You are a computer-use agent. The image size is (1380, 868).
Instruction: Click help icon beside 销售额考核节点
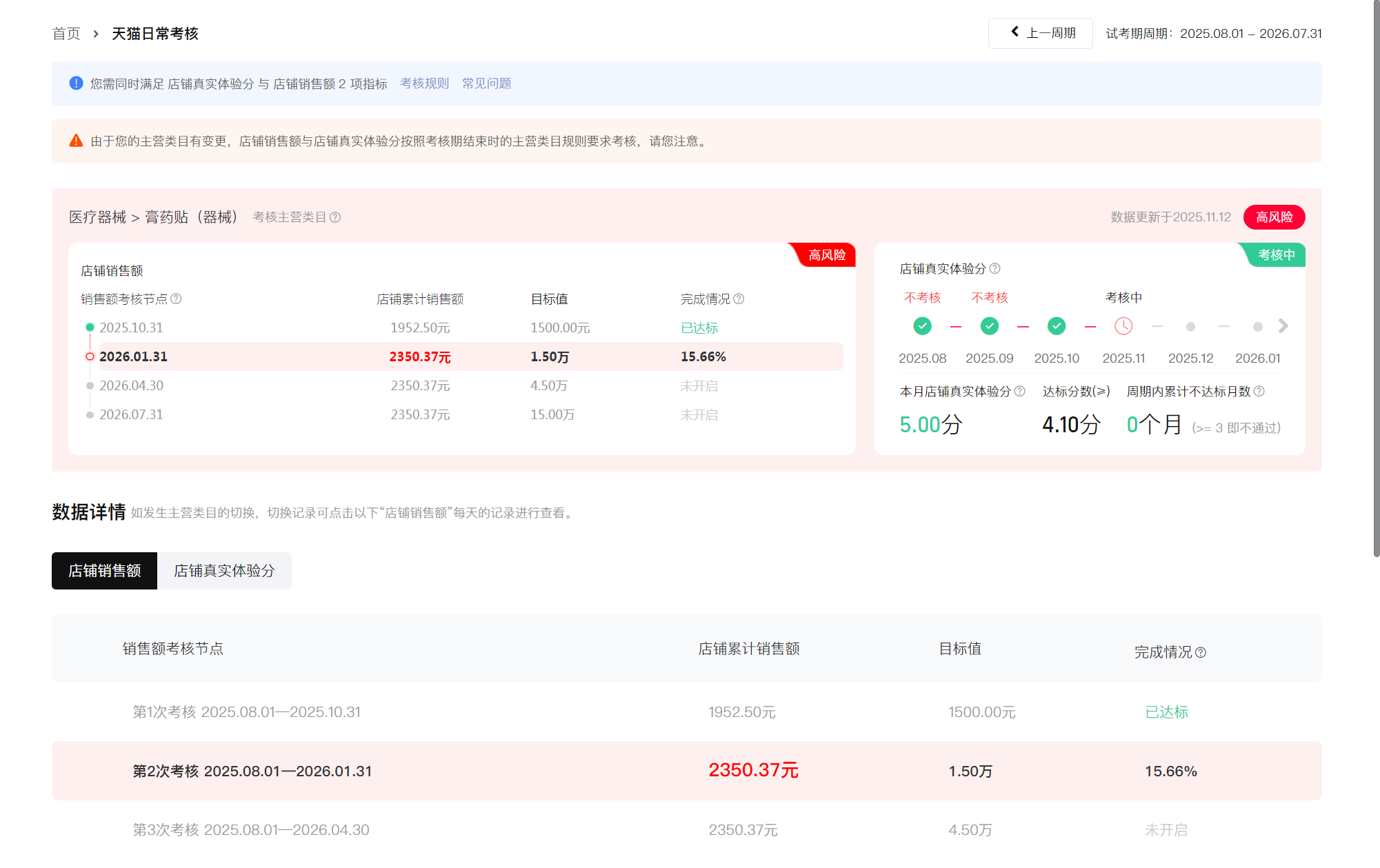177,299
